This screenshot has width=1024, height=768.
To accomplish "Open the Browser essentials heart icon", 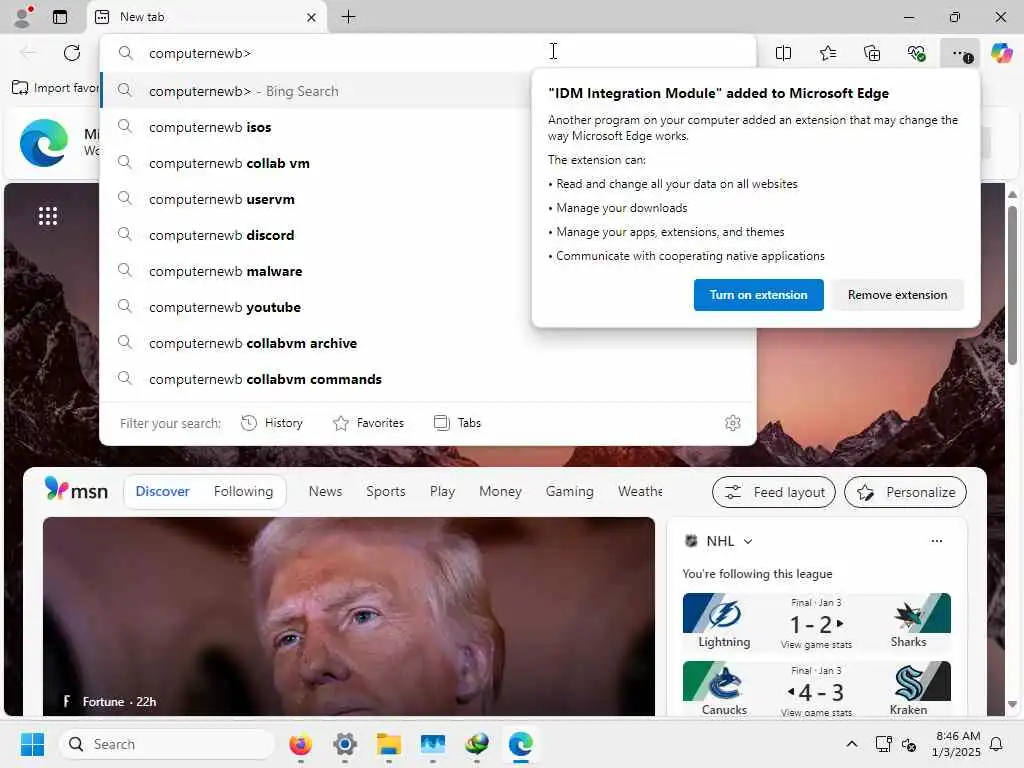I will [916, 53].
